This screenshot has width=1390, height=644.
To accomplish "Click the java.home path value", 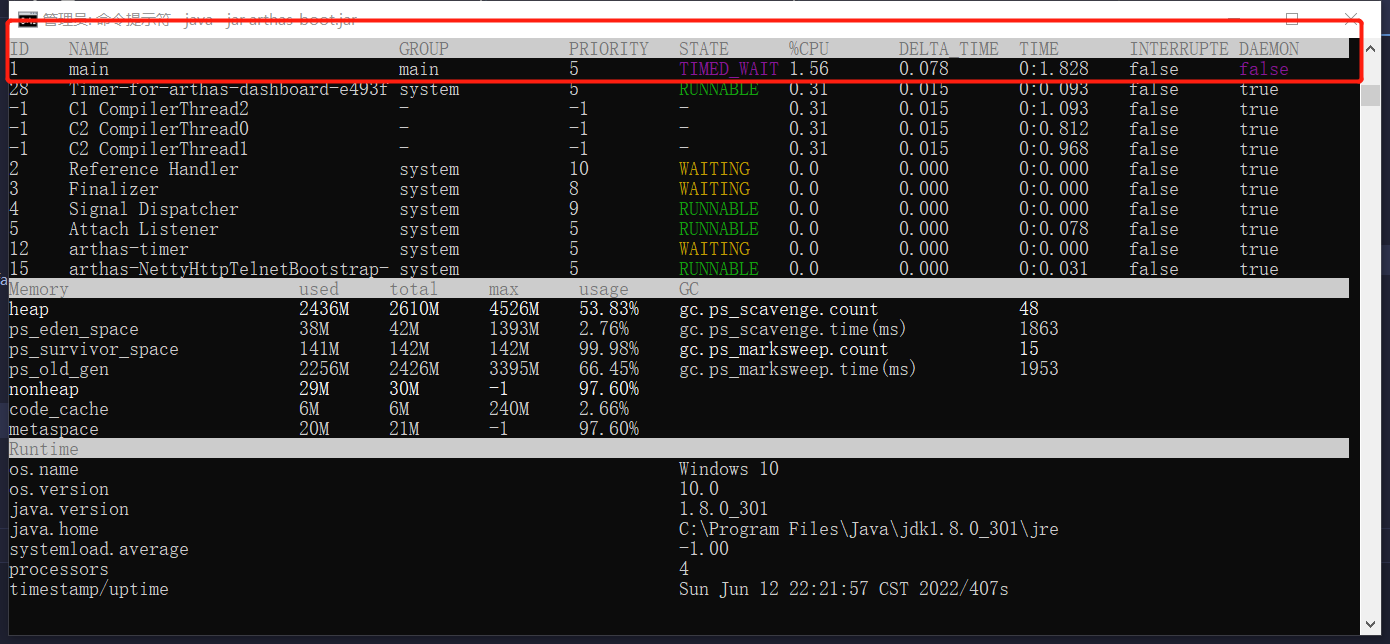I will tap(868, 529).
